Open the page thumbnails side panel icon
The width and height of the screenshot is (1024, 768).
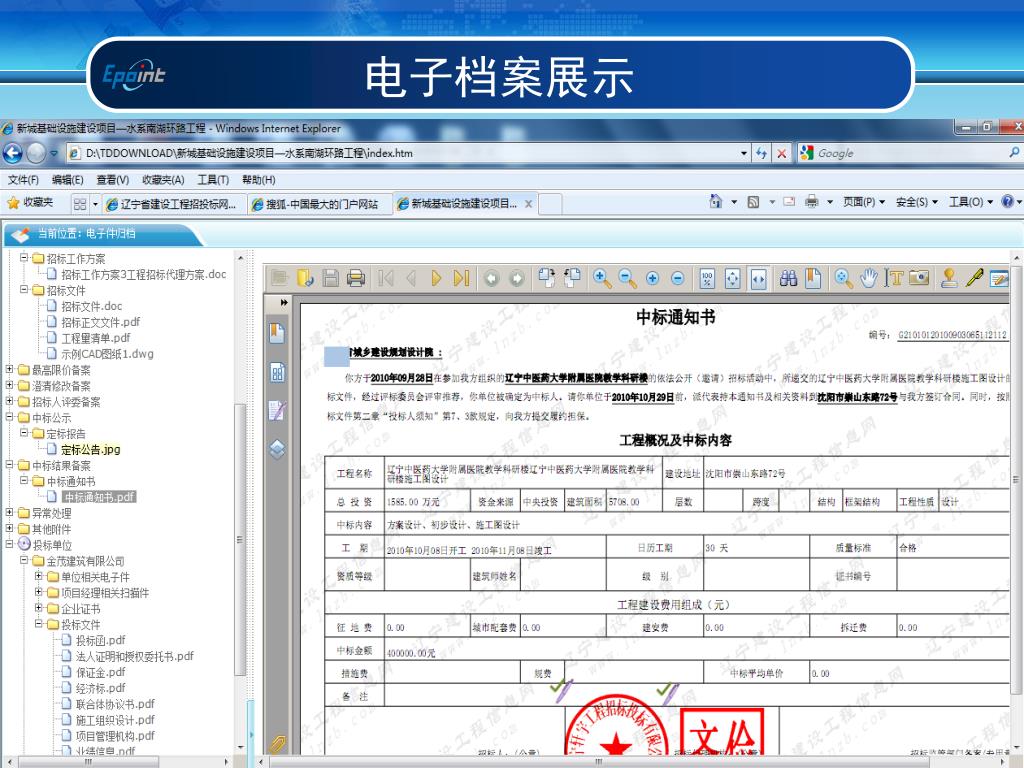[x=277, y=373]
